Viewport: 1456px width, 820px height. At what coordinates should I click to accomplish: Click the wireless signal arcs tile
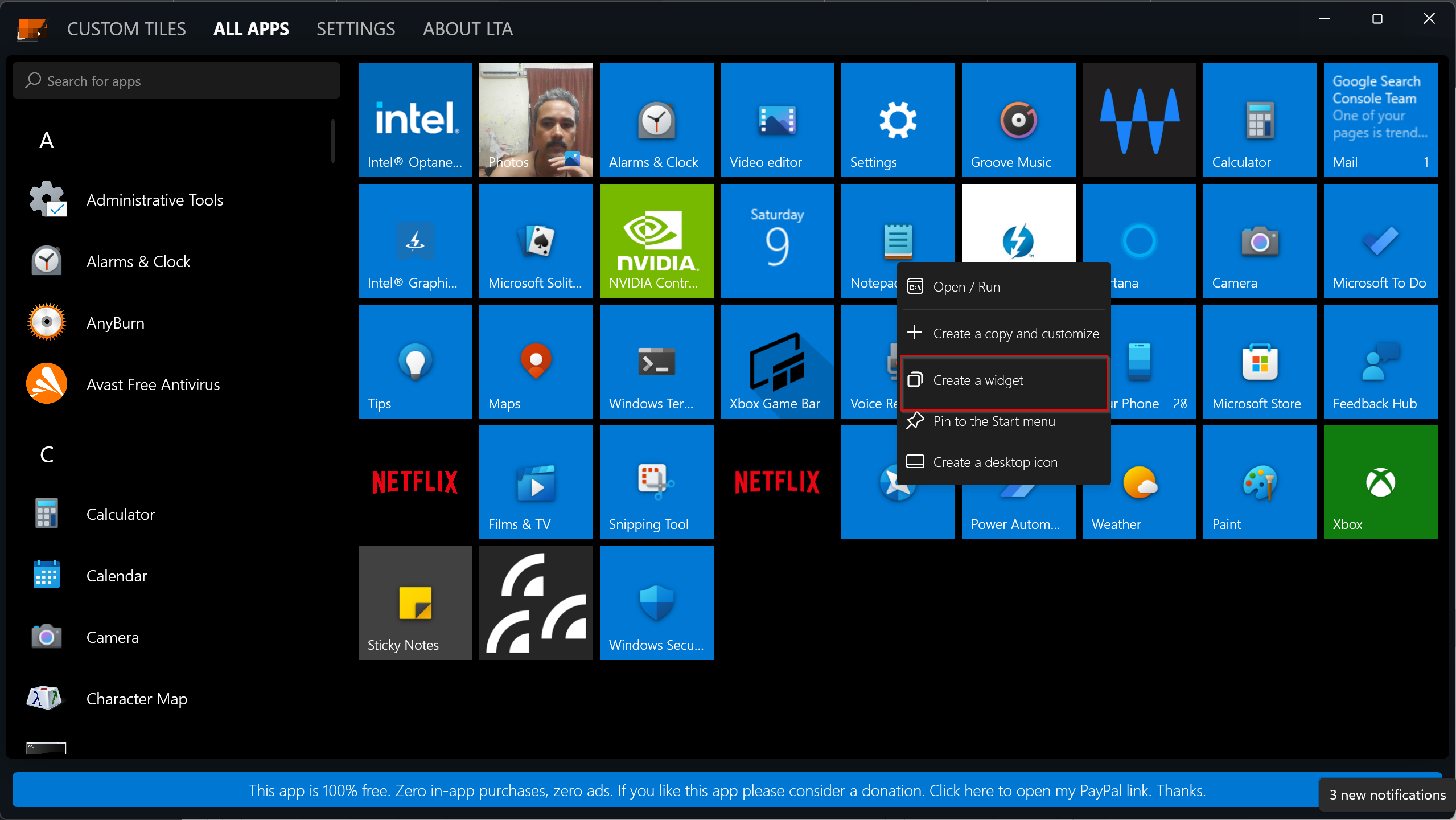(536, 603)
